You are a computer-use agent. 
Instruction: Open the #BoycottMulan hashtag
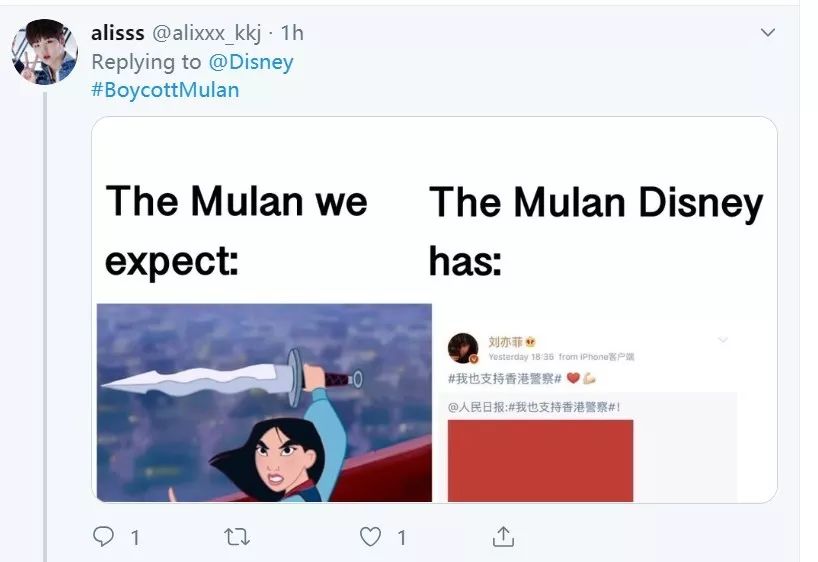coord(165,90)
